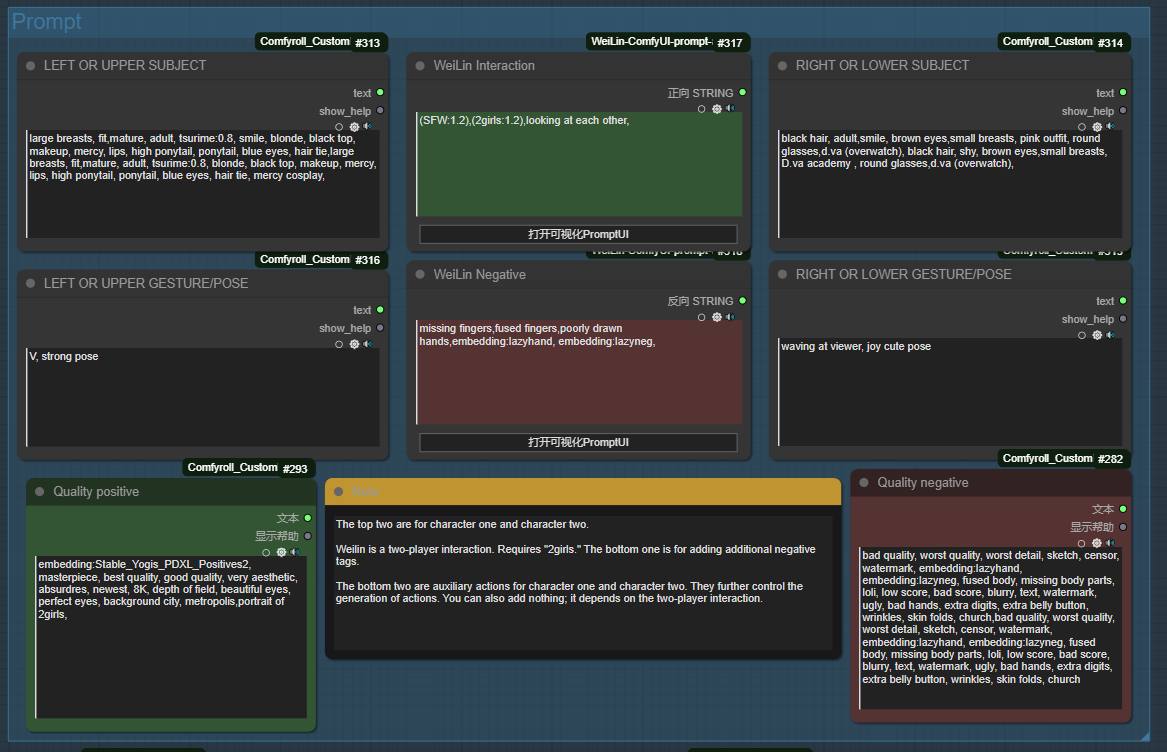Focus the red field containing "missing fingers,fused fingers"
The height and width of the screenshot is (752, 1167).
pos(579,372)
